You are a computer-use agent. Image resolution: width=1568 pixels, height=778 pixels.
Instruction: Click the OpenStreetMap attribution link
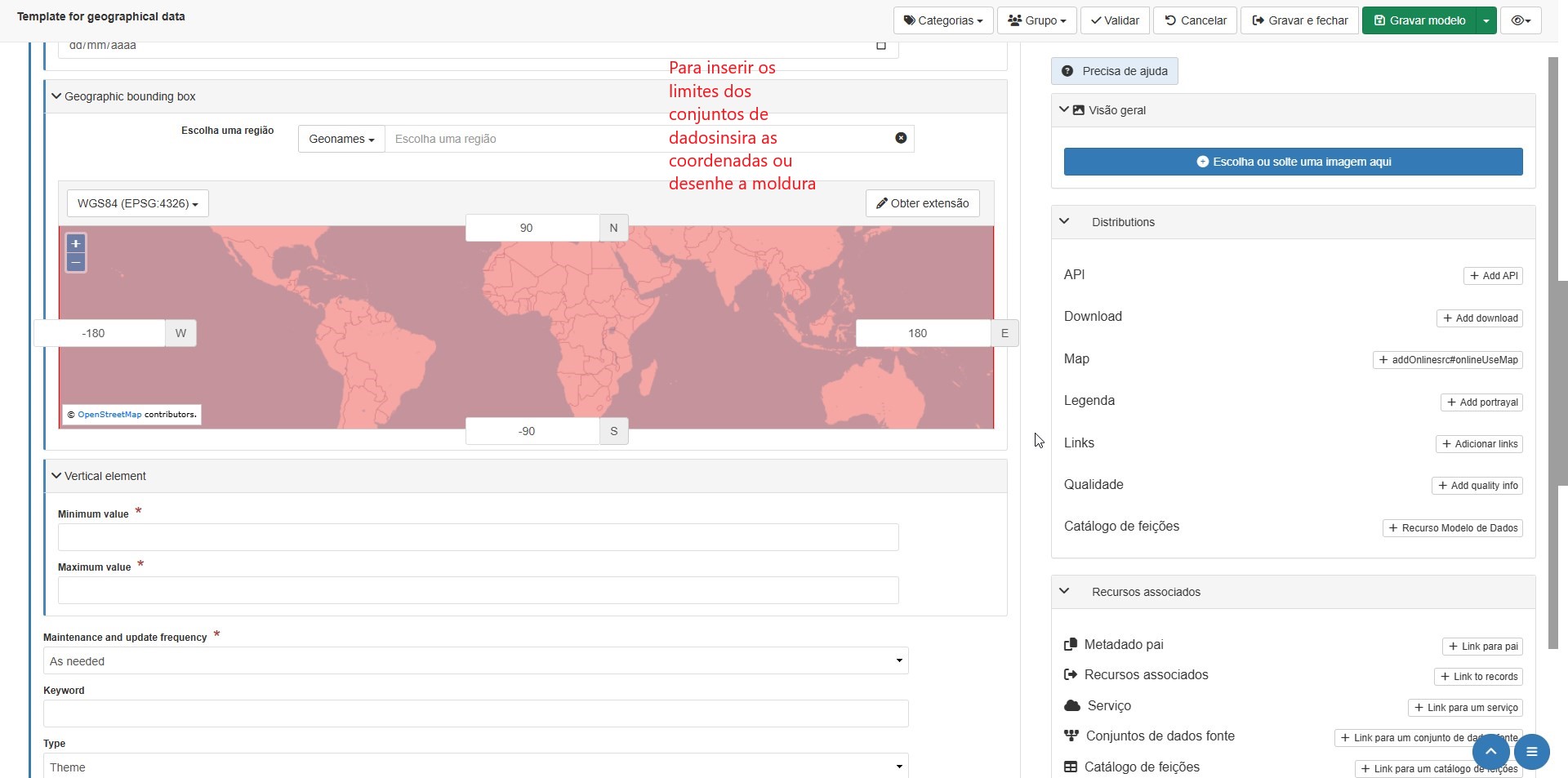pos(109,415)
